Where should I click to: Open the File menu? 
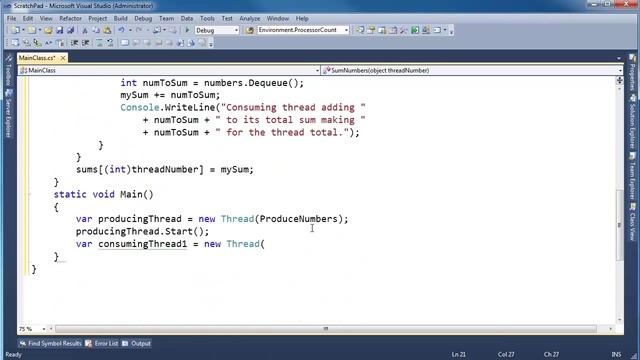point(11,18)
